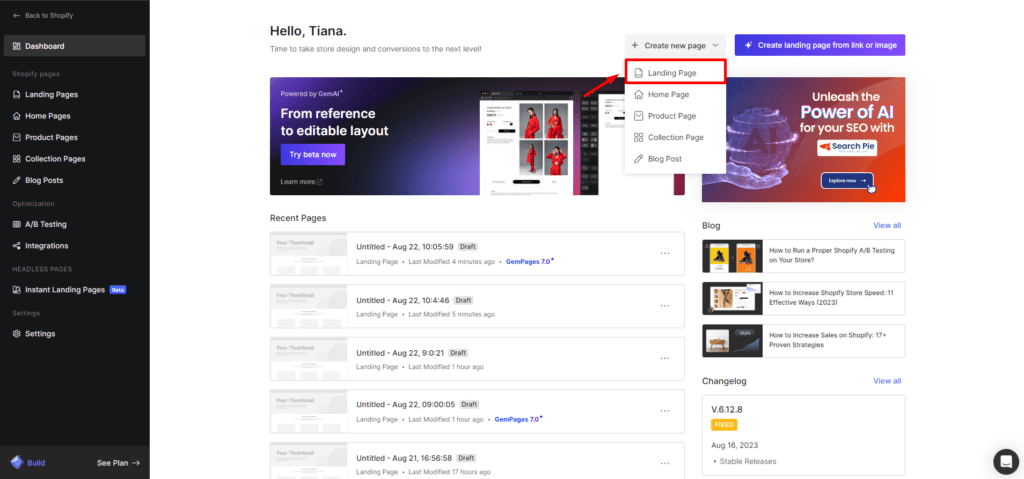The width and height of the screenshot is (1024, 479).
Task: Select Home Page from the dropdown menu
Action: click(675, 94)
